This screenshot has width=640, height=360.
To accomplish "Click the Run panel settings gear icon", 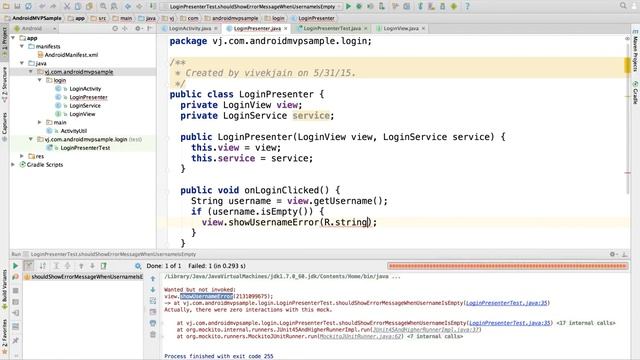I will [612, 254].
